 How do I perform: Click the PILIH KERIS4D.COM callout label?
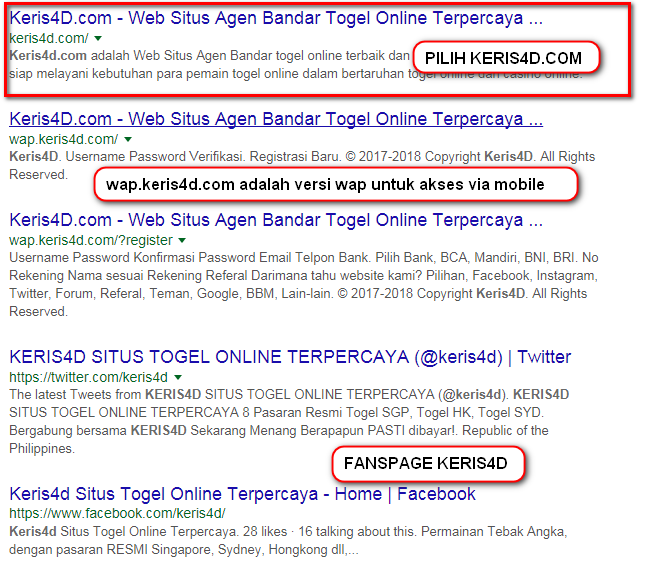(506, 58)
